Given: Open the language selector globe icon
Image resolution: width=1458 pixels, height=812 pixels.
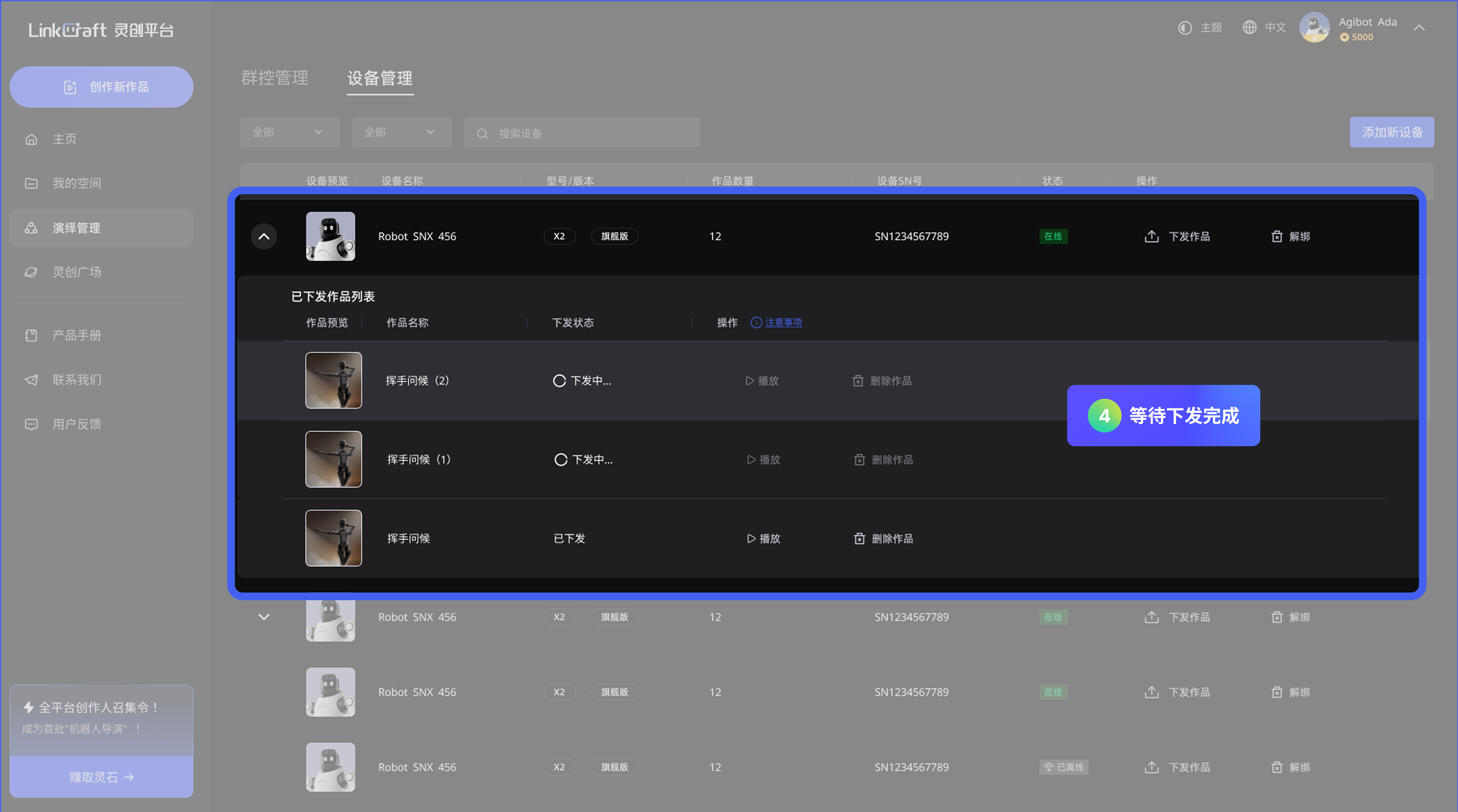Looking at the screenshot, I should [1250, 27].
